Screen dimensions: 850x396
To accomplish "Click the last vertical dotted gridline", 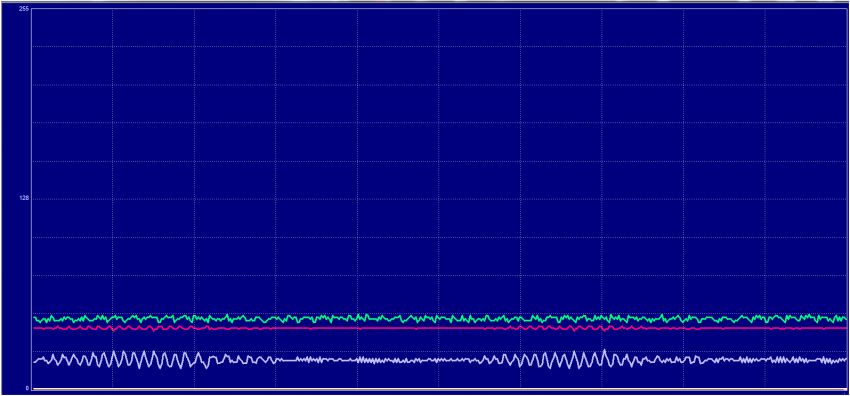I will pos(765,198).
